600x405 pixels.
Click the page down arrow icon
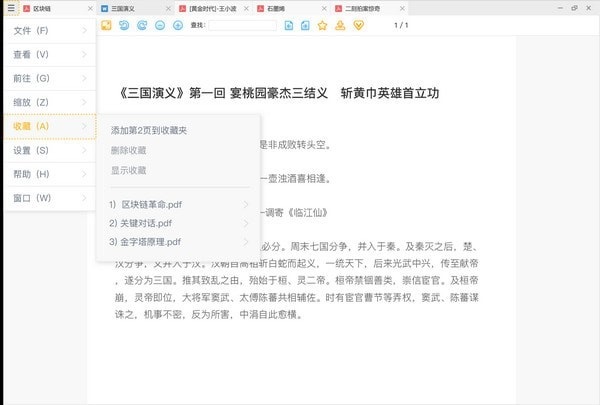(289, 25)
